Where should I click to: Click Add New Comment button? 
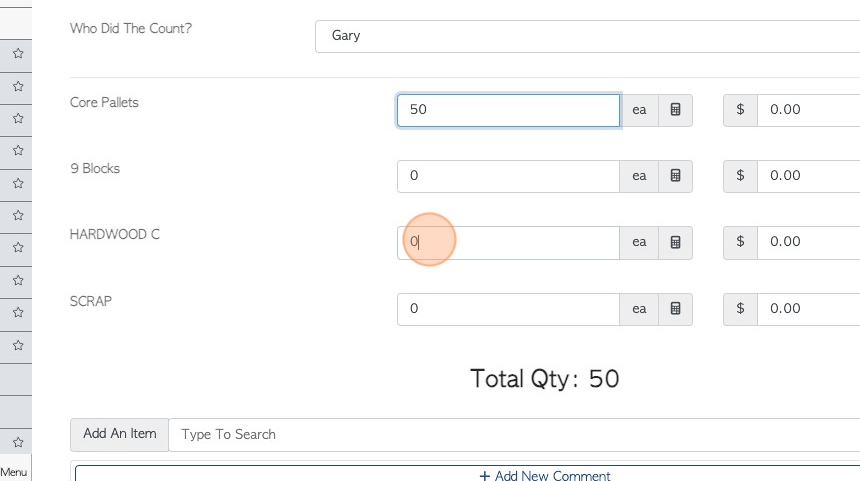click(x=545, y=475)
